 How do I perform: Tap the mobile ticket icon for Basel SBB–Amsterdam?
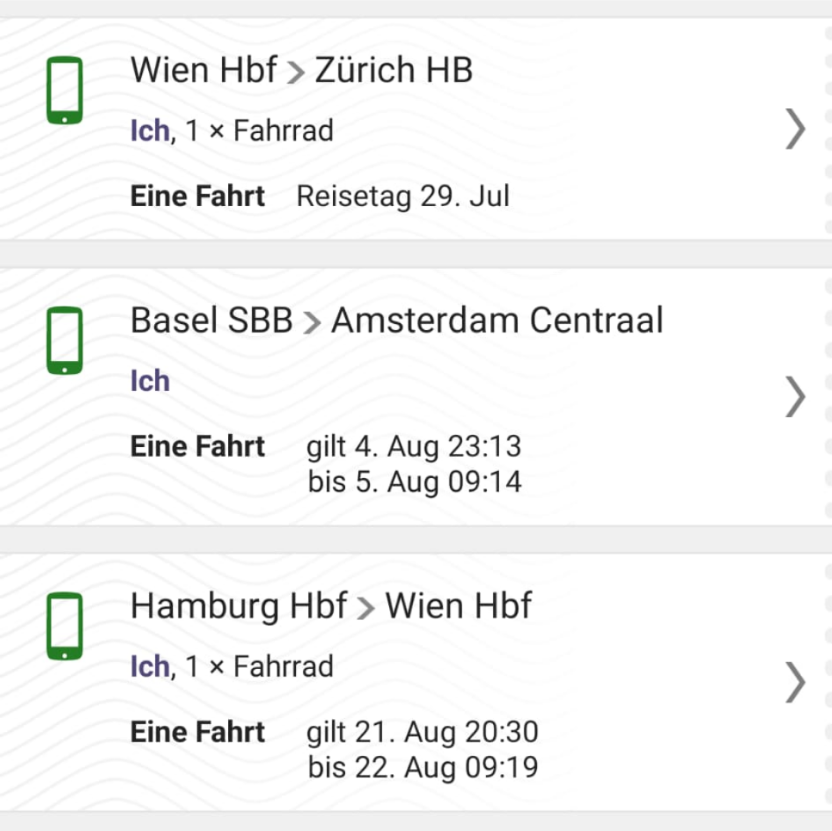click(65, 341)
